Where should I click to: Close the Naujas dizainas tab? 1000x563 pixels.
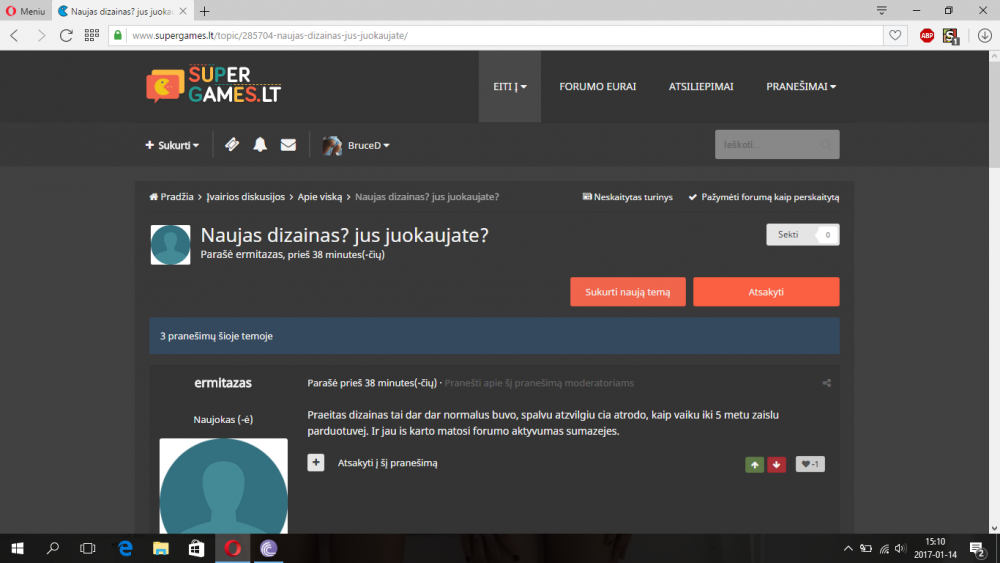pos(183,11)
